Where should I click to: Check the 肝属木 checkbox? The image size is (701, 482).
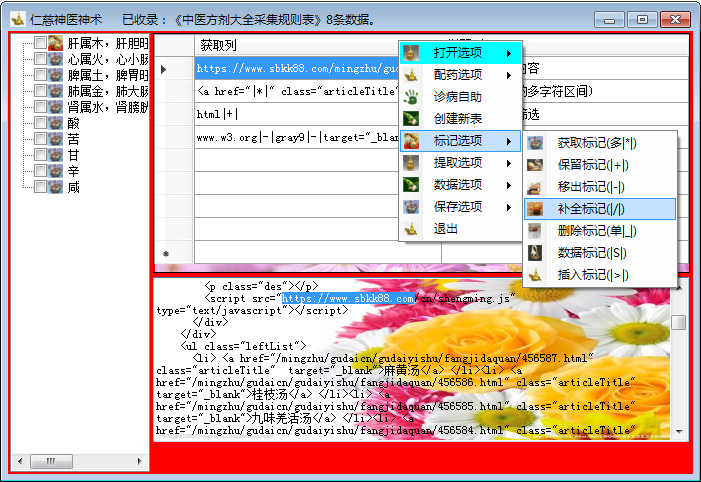(x=40, y=43)
